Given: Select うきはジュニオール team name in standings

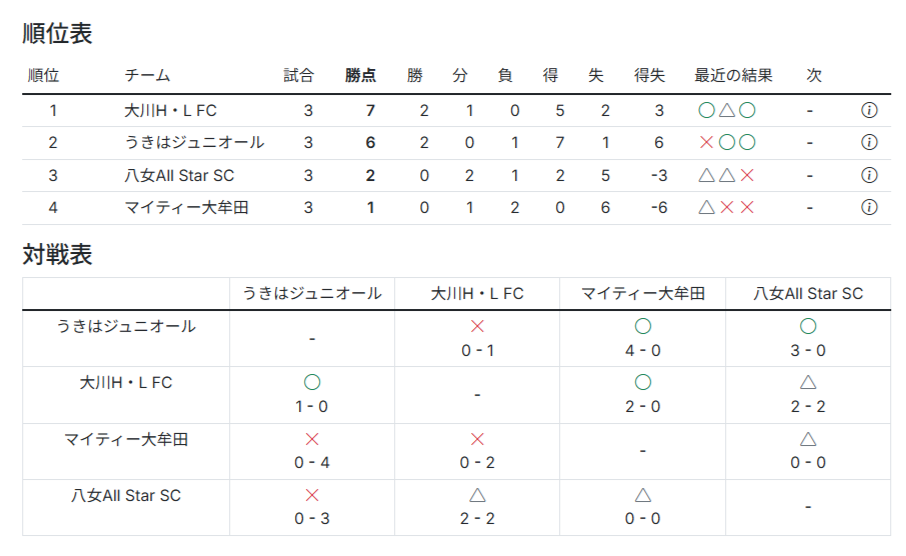Looking at the screenshot, I should 194,142.
